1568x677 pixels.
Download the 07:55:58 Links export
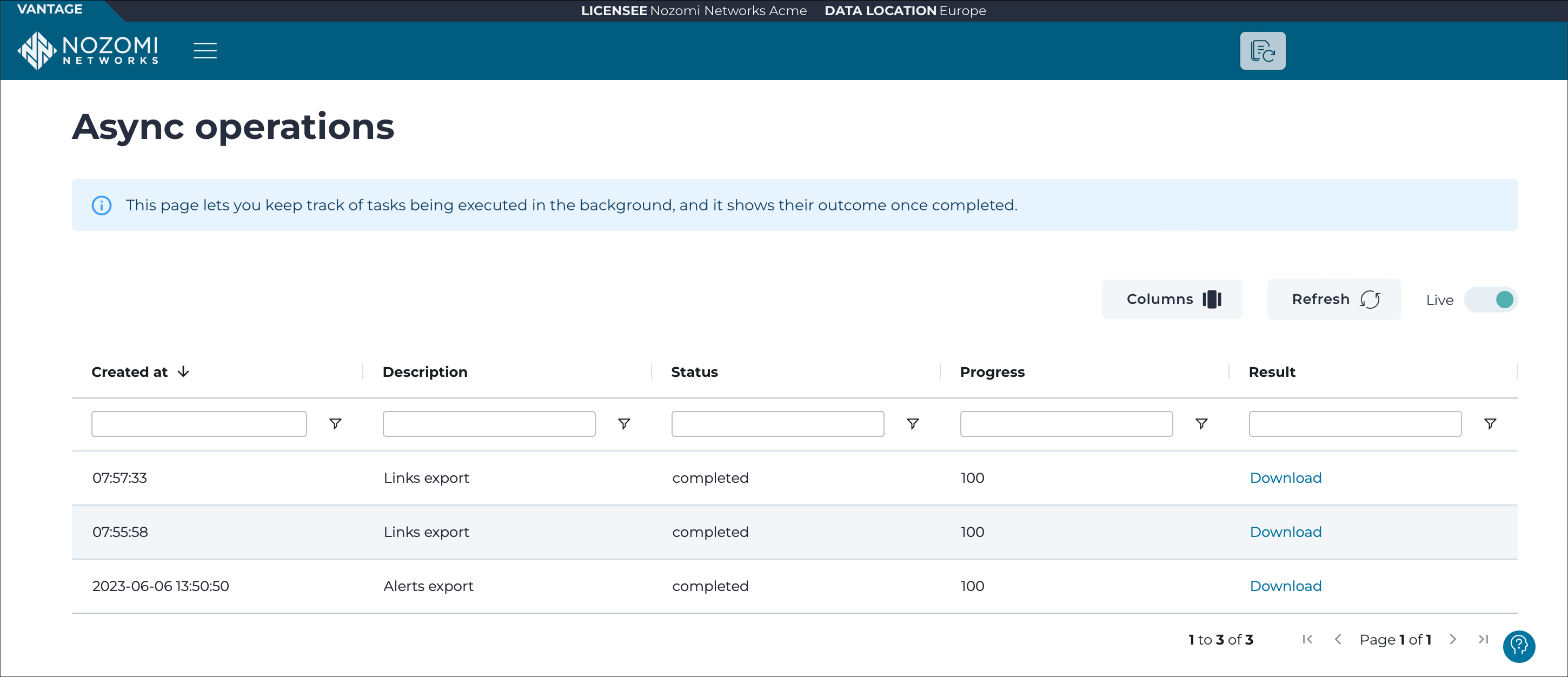click(1286, 532)
